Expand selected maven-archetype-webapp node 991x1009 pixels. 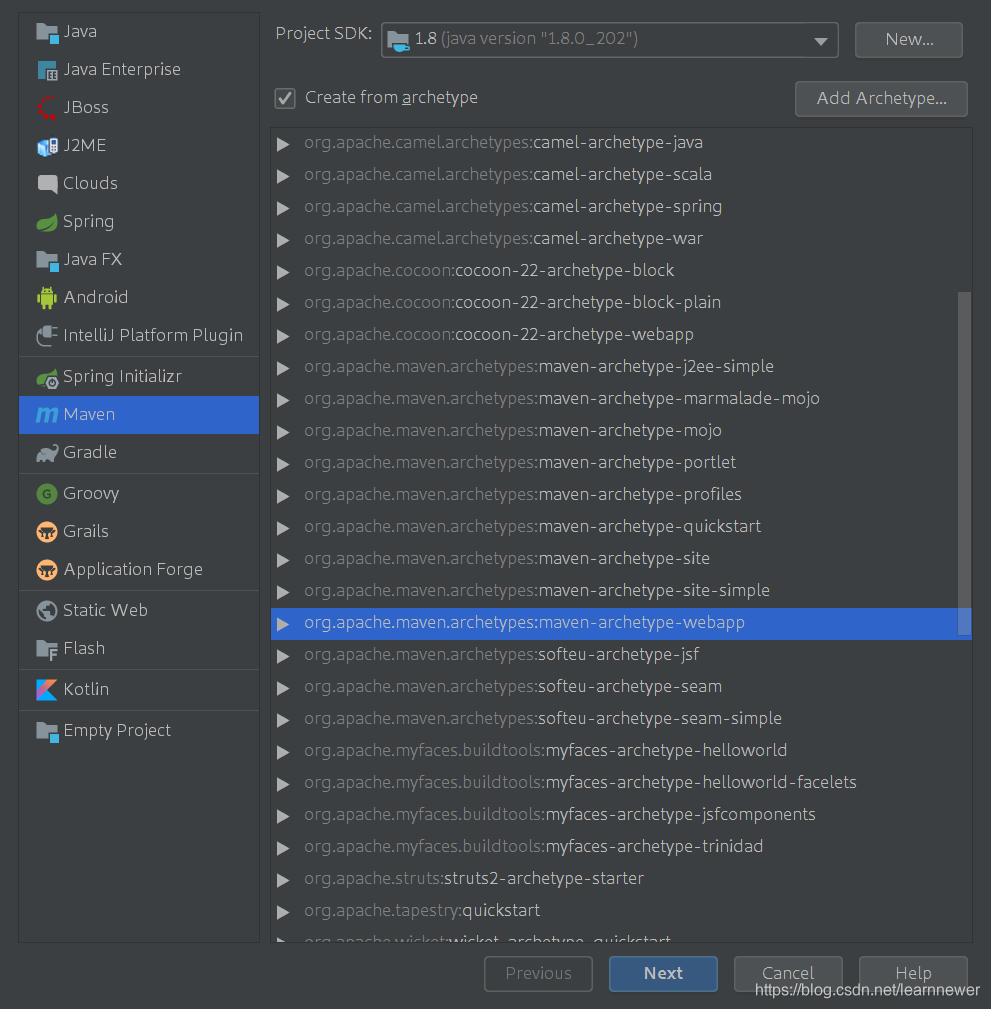(x=283, y=624)
